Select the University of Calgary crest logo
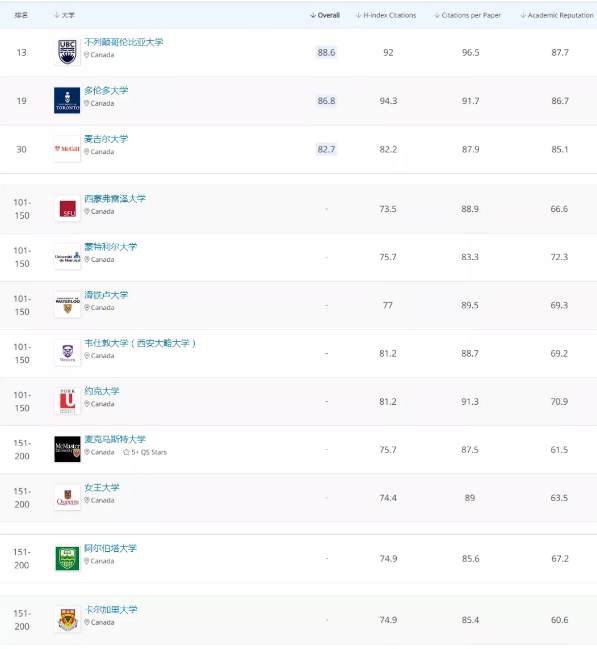This screenshot has height=649, width=597. 67,620
